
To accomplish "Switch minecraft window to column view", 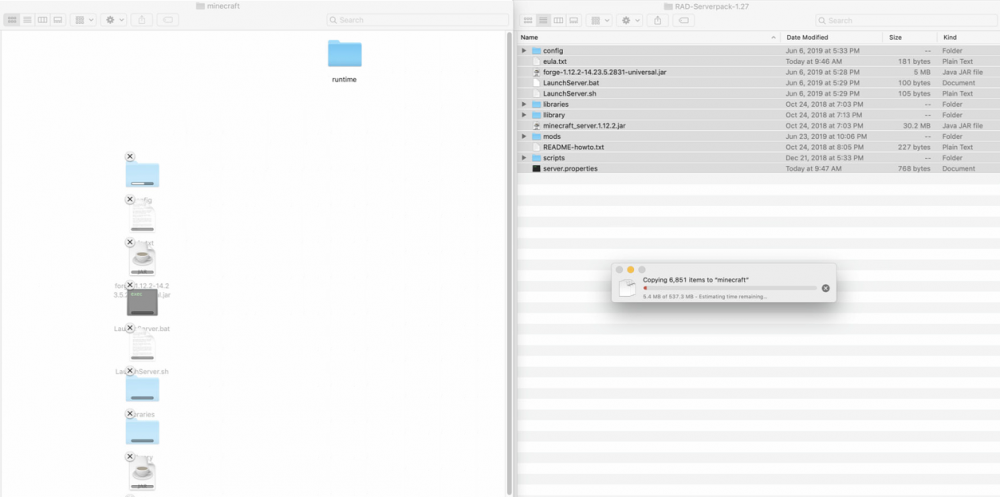I will 42,20.
